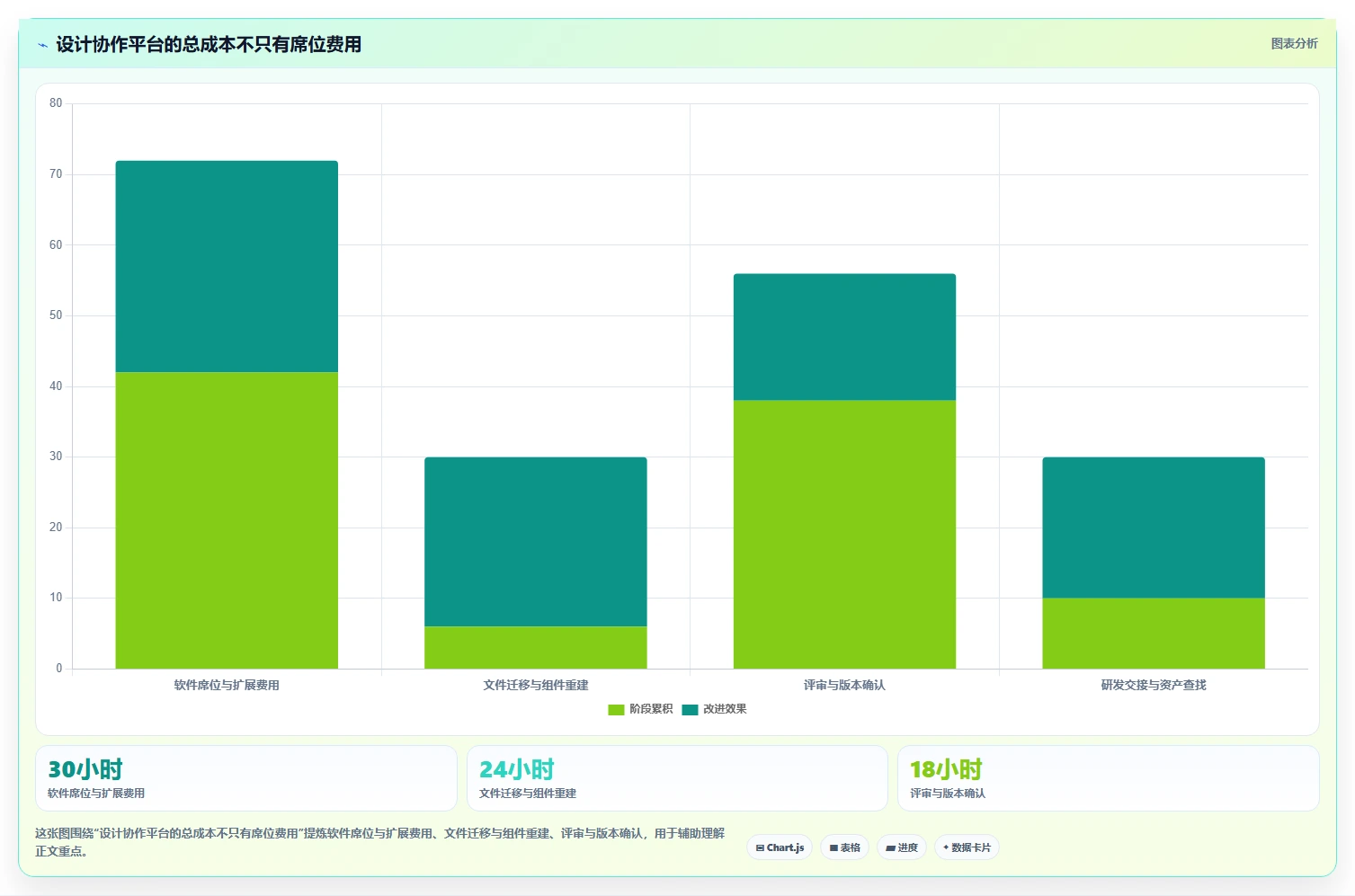
Task: Click the 评审与版本确认 x-axis label
Action: click(x=844, y=685)
